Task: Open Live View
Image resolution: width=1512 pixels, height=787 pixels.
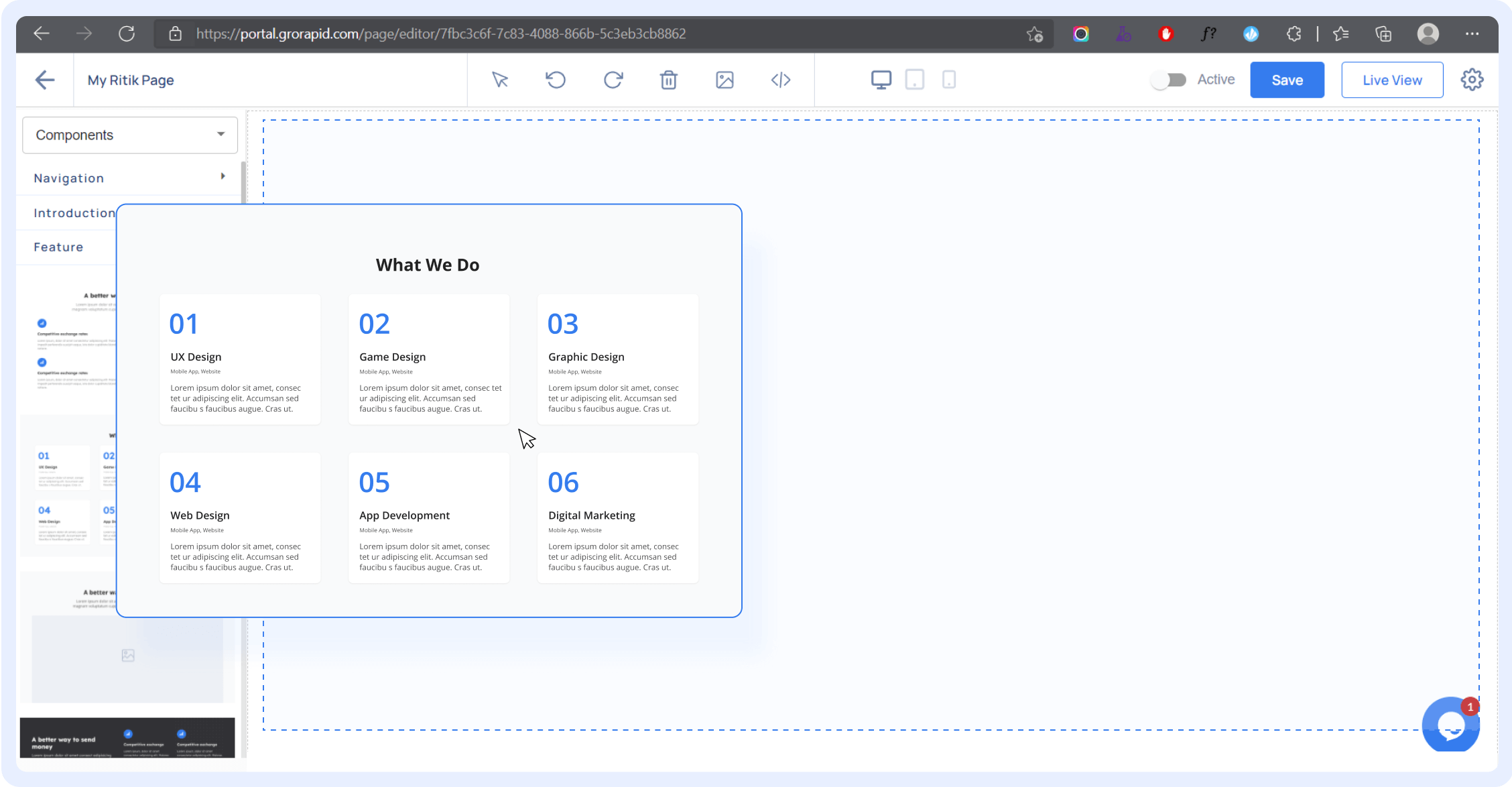Action: 1392,80
